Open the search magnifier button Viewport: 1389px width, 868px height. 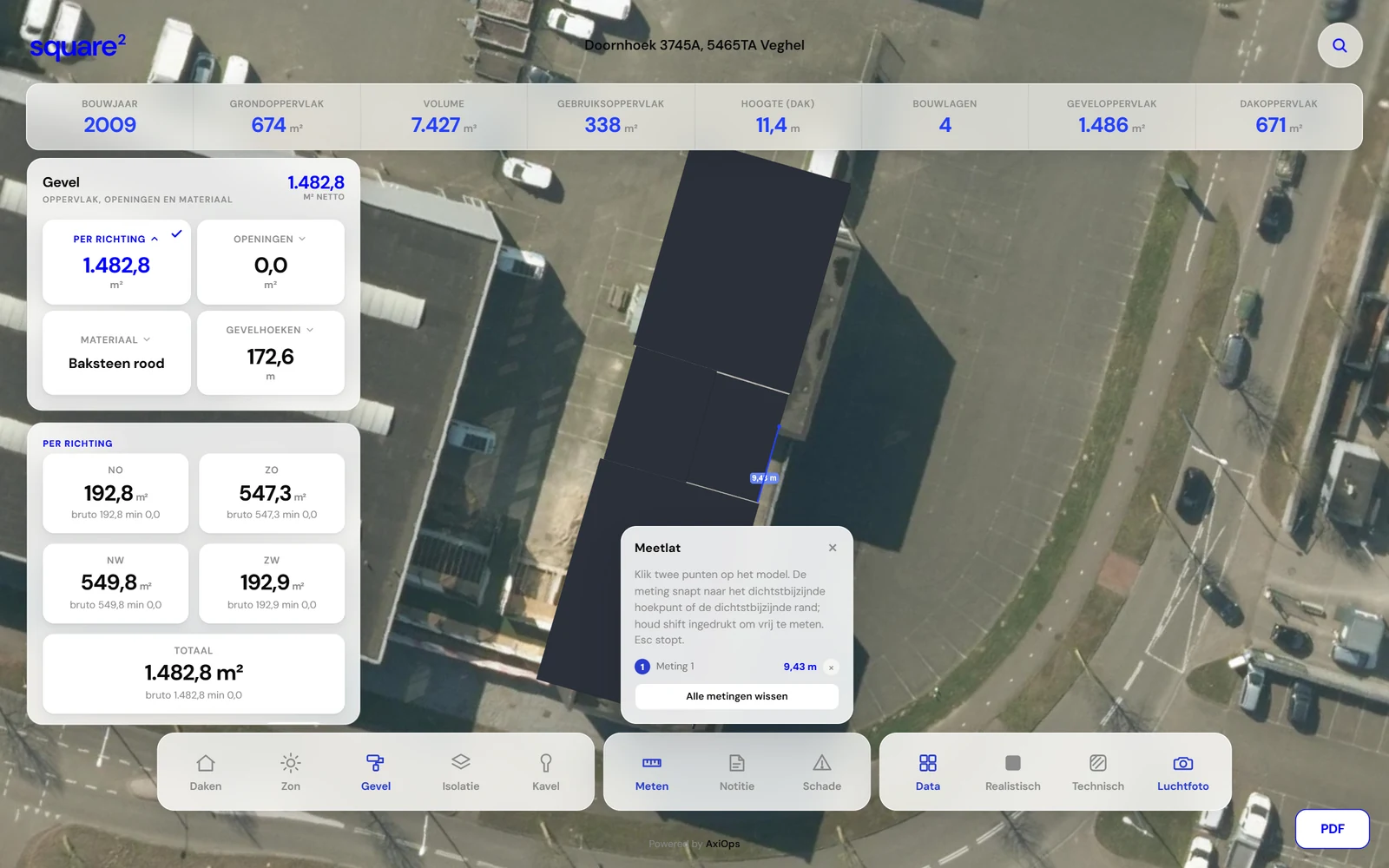coord(1340,45)
